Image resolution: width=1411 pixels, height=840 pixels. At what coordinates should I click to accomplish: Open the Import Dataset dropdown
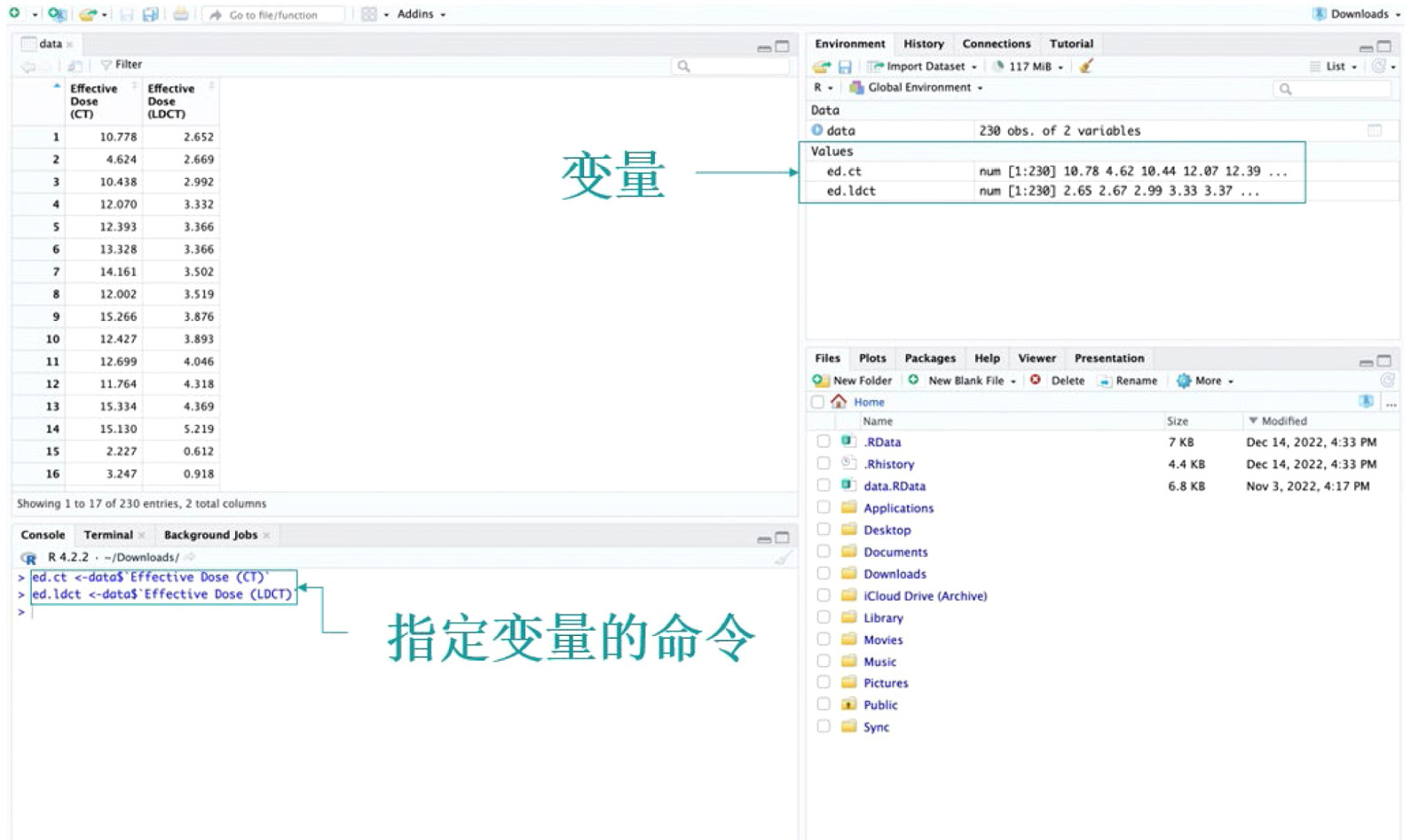[924, 67]
